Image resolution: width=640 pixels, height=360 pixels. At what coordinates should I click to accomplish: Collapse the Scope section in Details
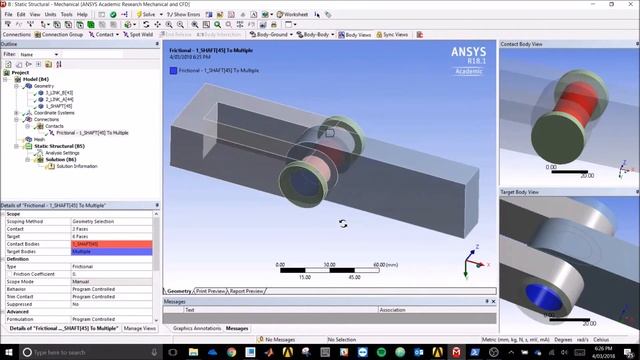(x=3, y=214)
